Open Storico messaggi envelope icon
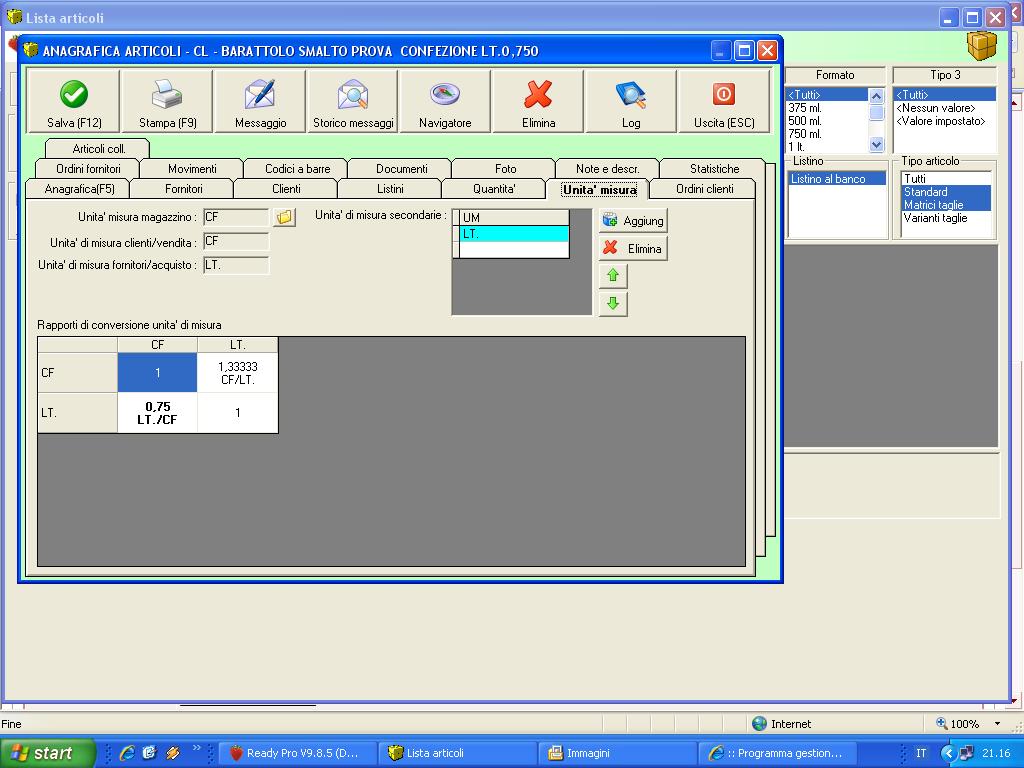Viewport: 1024px width, 768px height. click(x=353, y=95)
